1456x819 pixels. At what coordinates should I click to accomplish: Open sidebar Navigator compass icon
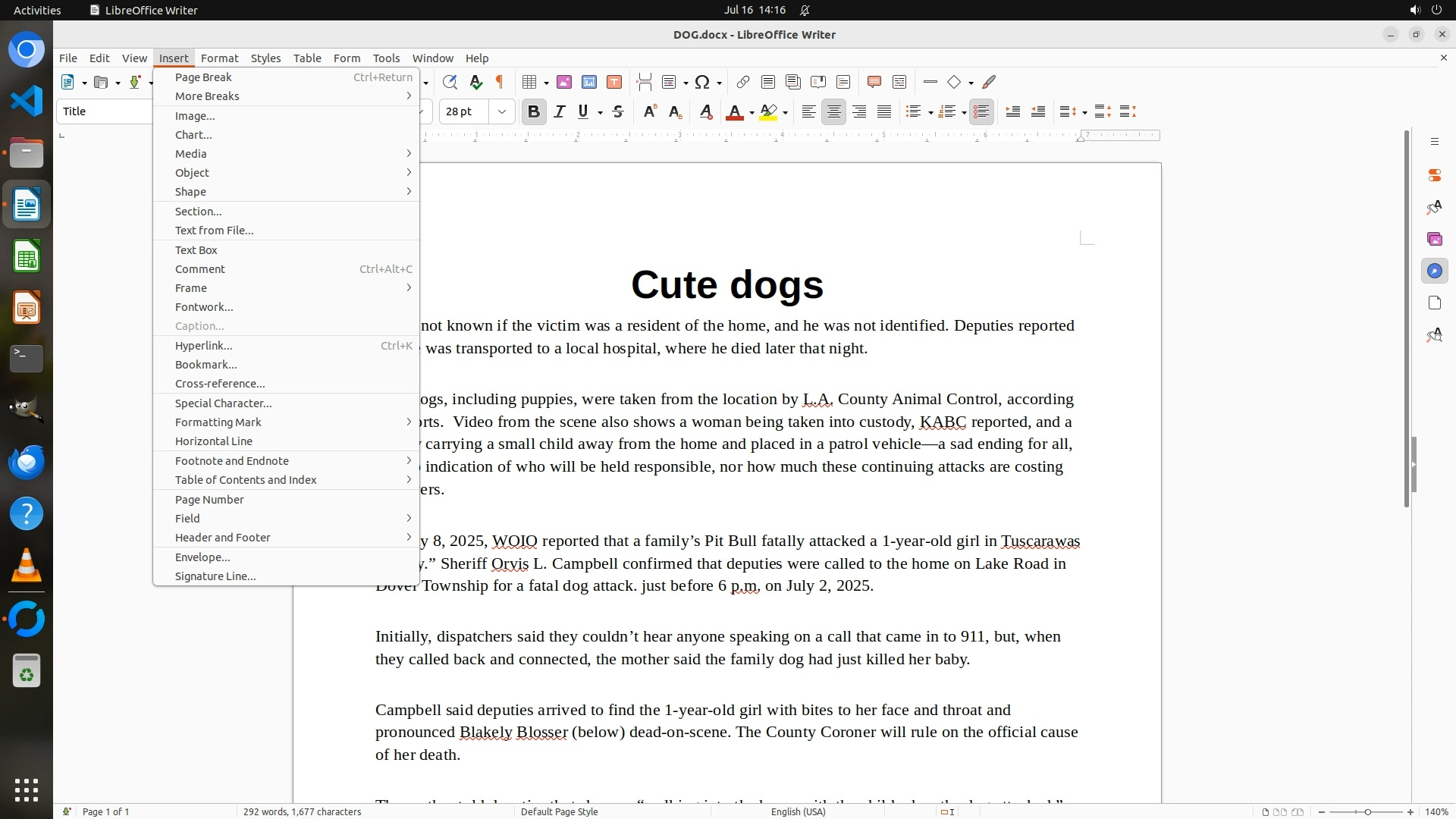1434,271
